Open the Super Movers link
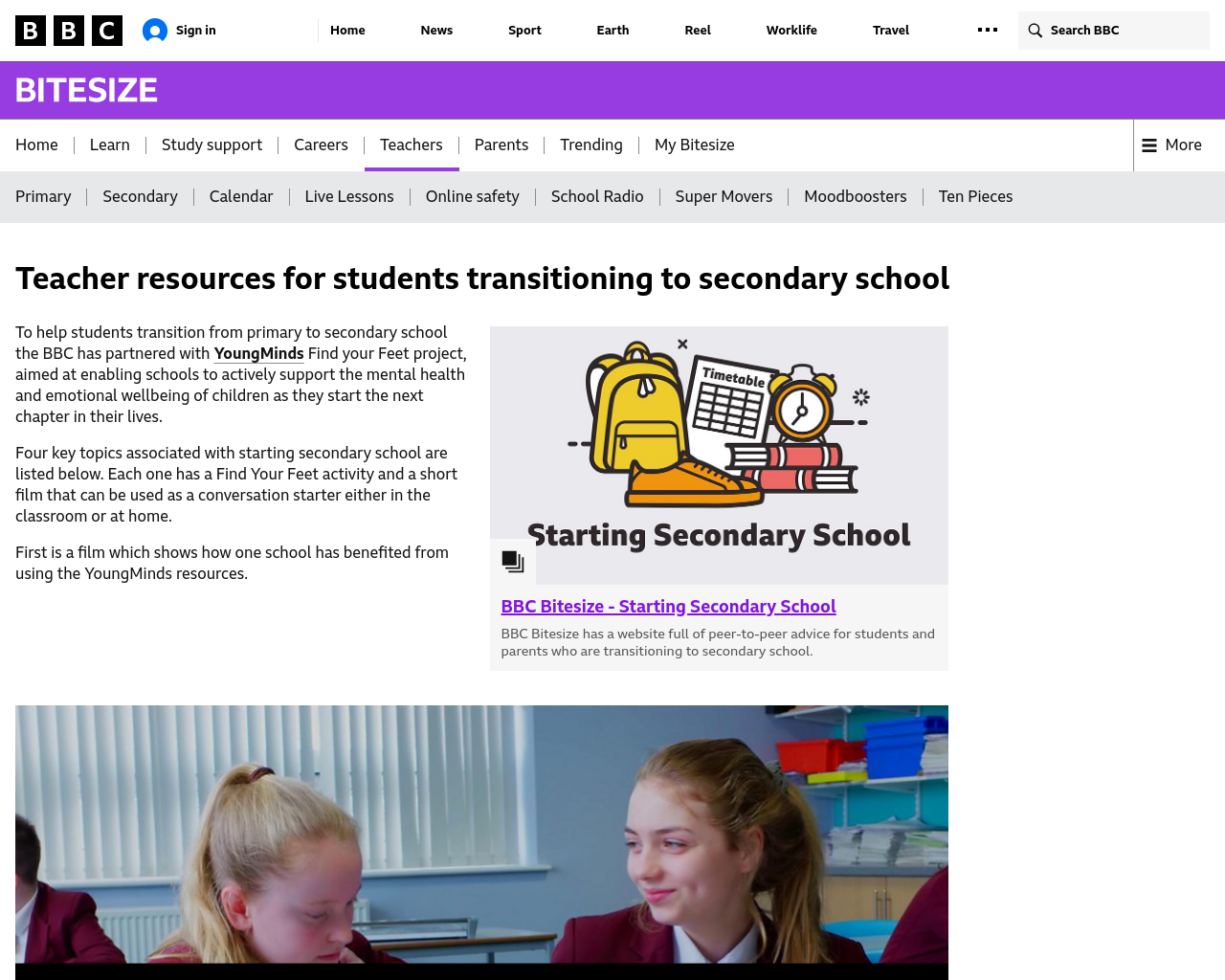The image size is (1225, 980). 724,197
